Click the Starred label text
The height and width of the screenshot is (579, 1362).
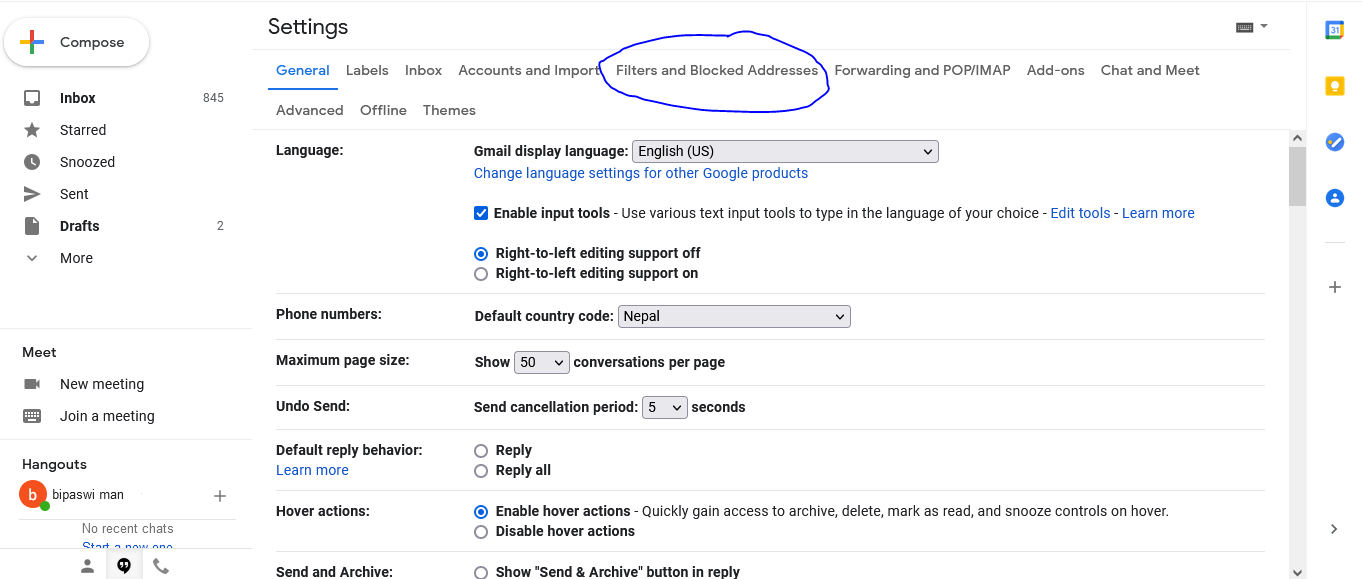coord(83,130)
